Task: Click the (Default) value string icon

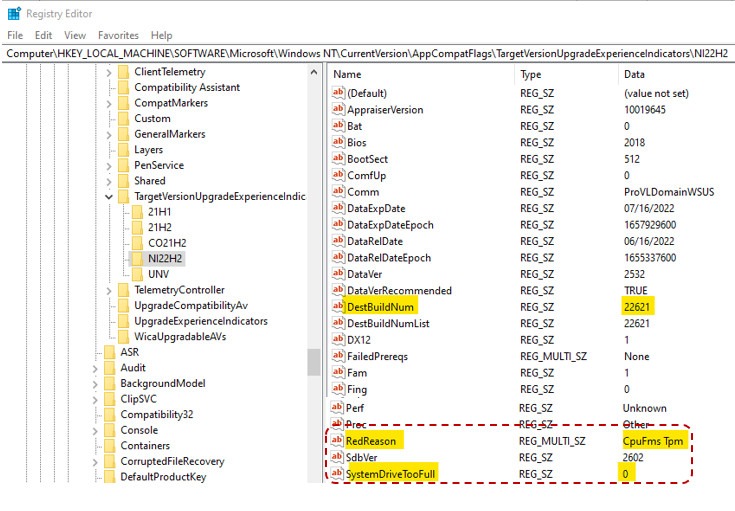Action: point(338,93)
